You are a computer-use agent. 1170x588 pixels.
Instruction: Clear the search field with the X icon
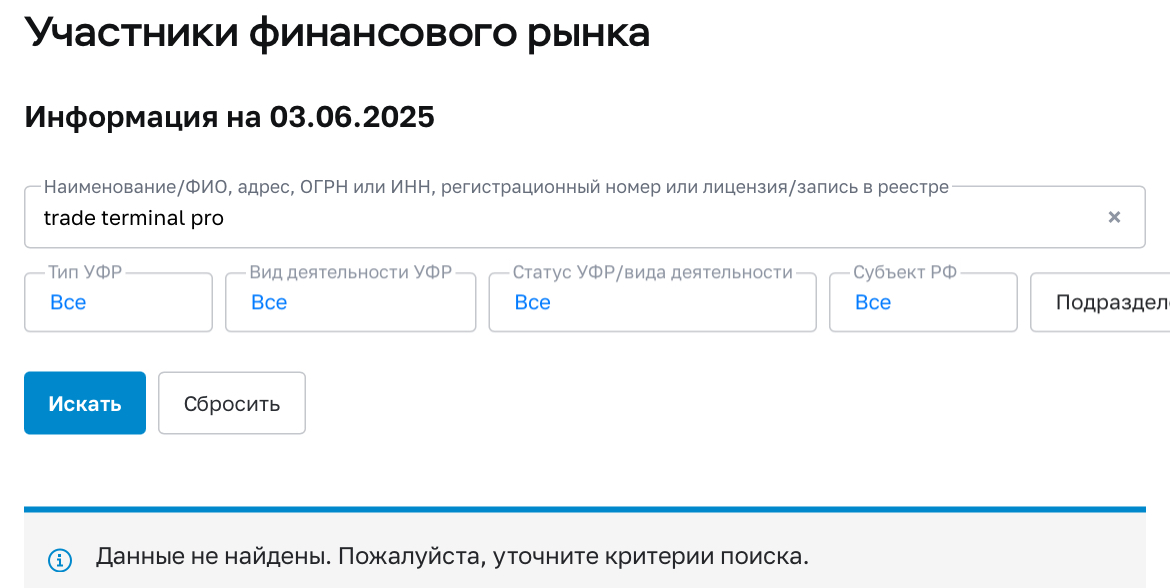pyautogui.click(x=1114, y=217)
